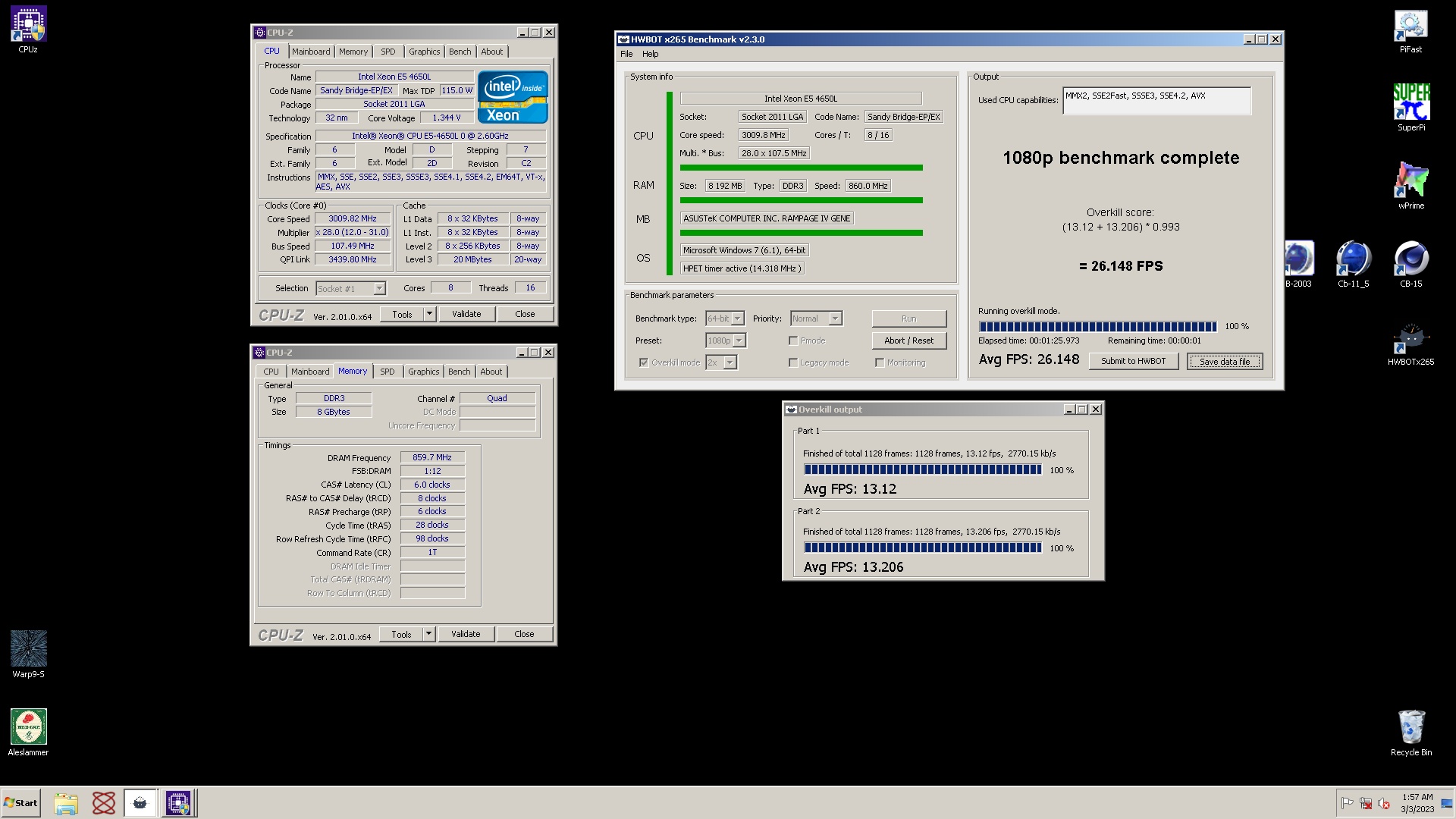
Task: Click Tools button in top CPU-Z window
Action: point(403,314)
